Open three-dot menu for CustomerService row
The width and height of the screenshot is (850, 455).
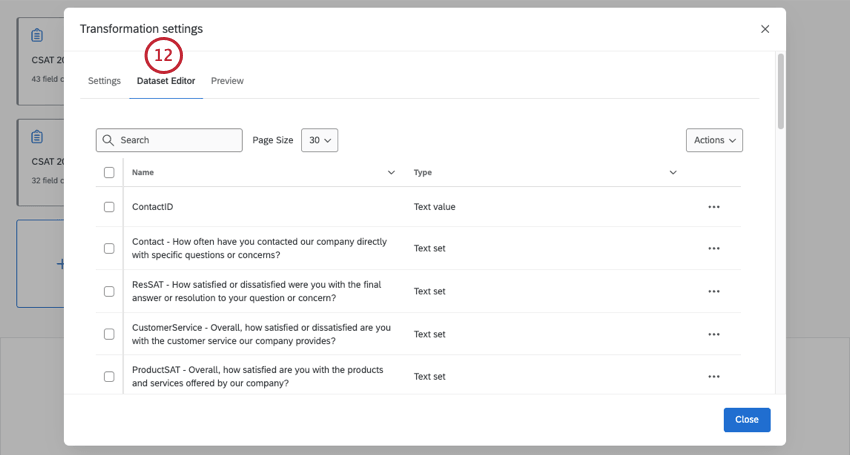pyautogui.click(x=713, y=334)
